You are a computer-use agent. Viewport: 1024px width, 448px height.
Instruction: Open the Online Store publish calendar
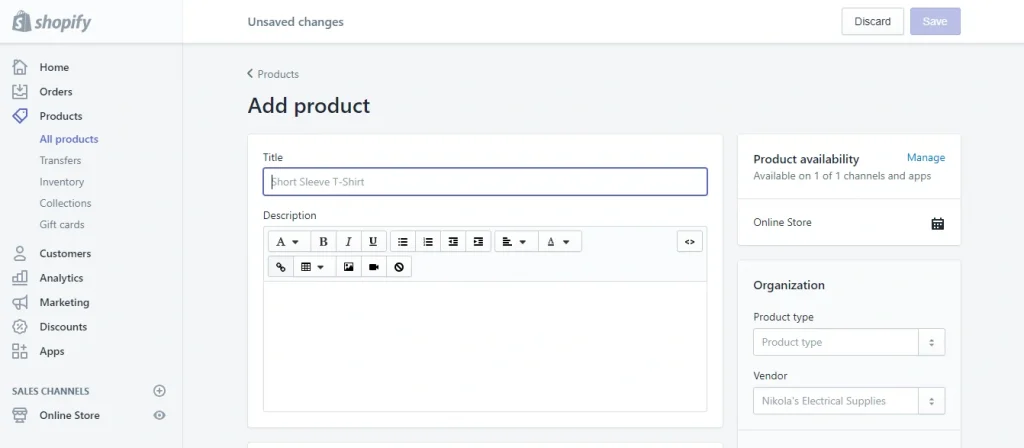pos(937,224)
